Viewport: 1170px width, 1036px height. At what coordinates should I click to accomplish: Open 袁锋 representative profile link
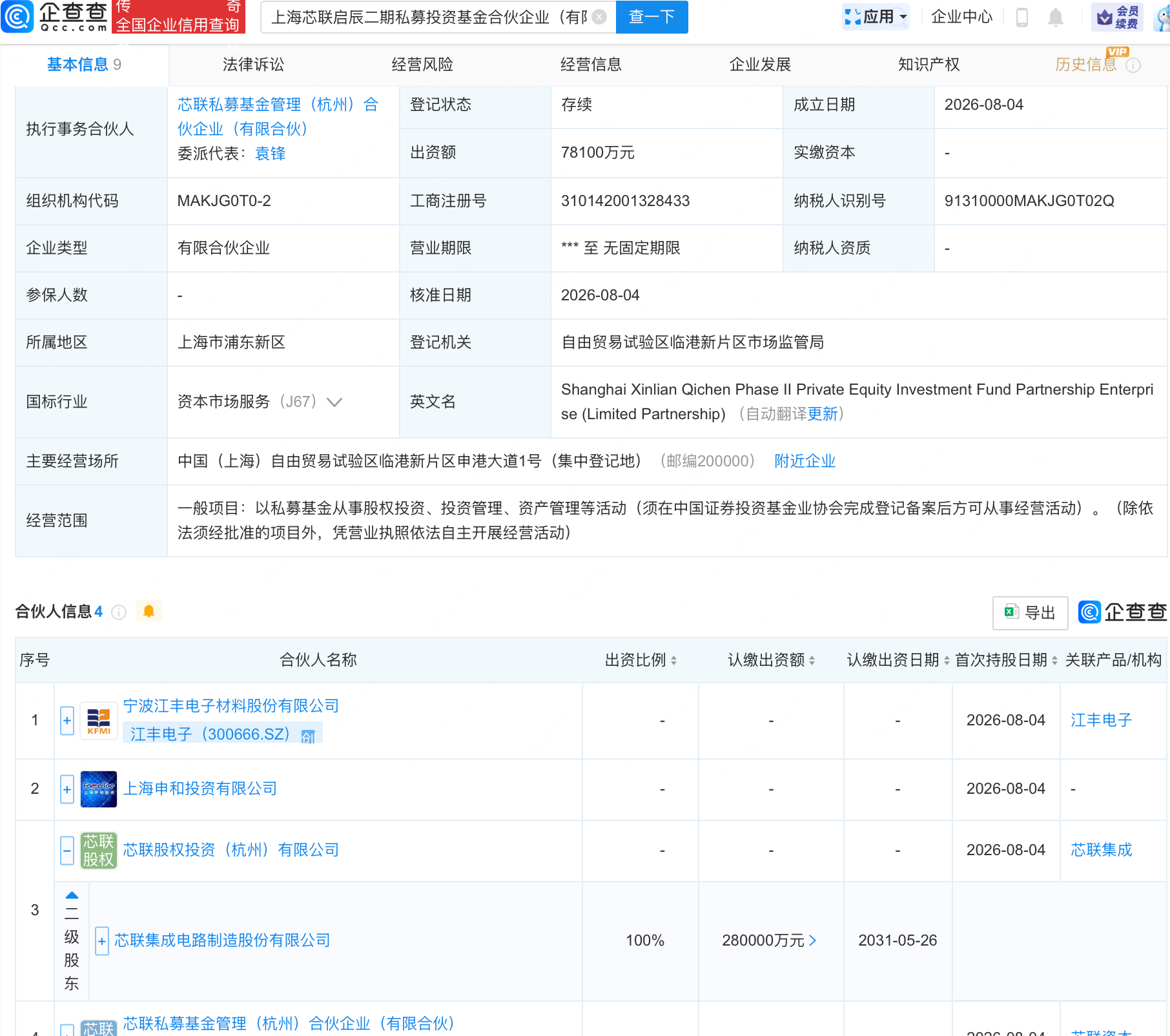(x=271, y=154)
